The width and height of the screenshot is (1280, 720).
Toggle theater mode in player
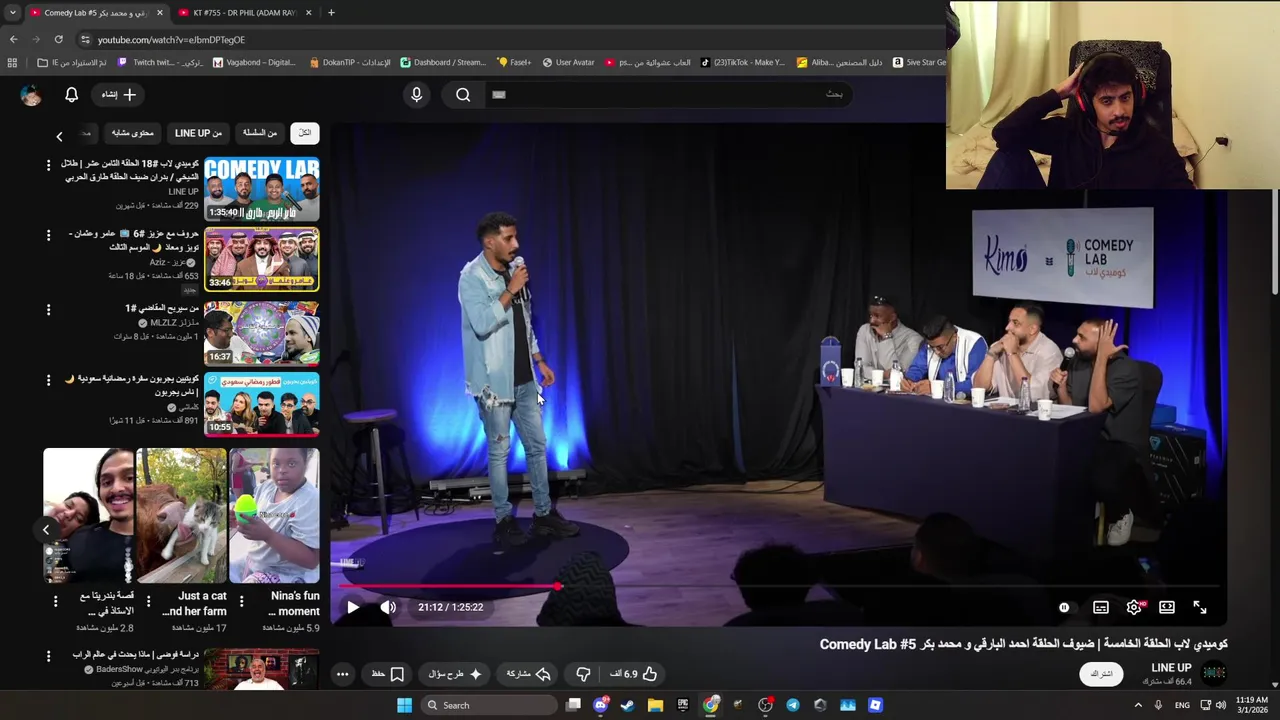click(x=1167, y=607)
